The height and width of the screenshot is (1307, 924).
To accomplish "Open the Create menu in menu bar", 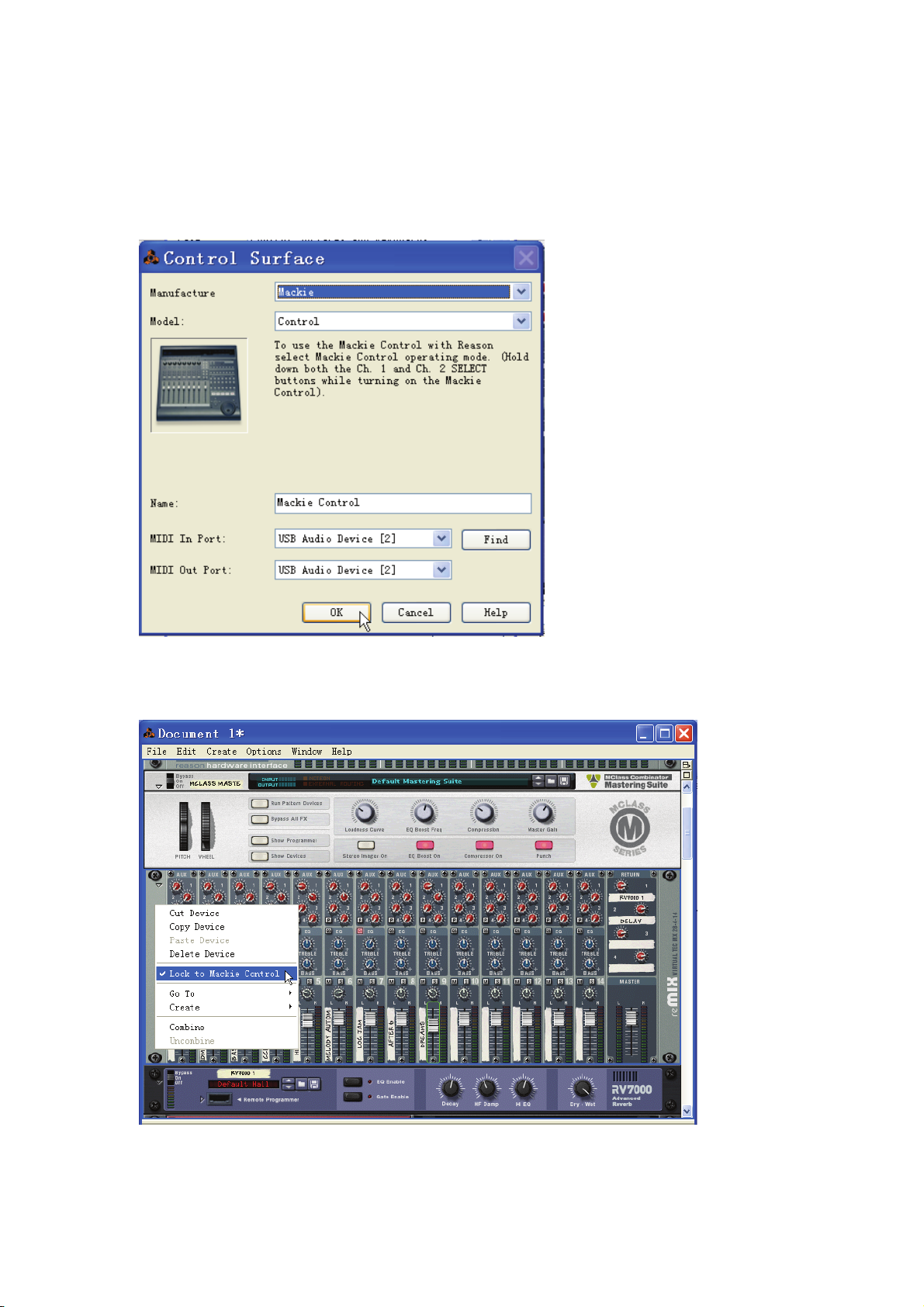I will click(222, 752).
